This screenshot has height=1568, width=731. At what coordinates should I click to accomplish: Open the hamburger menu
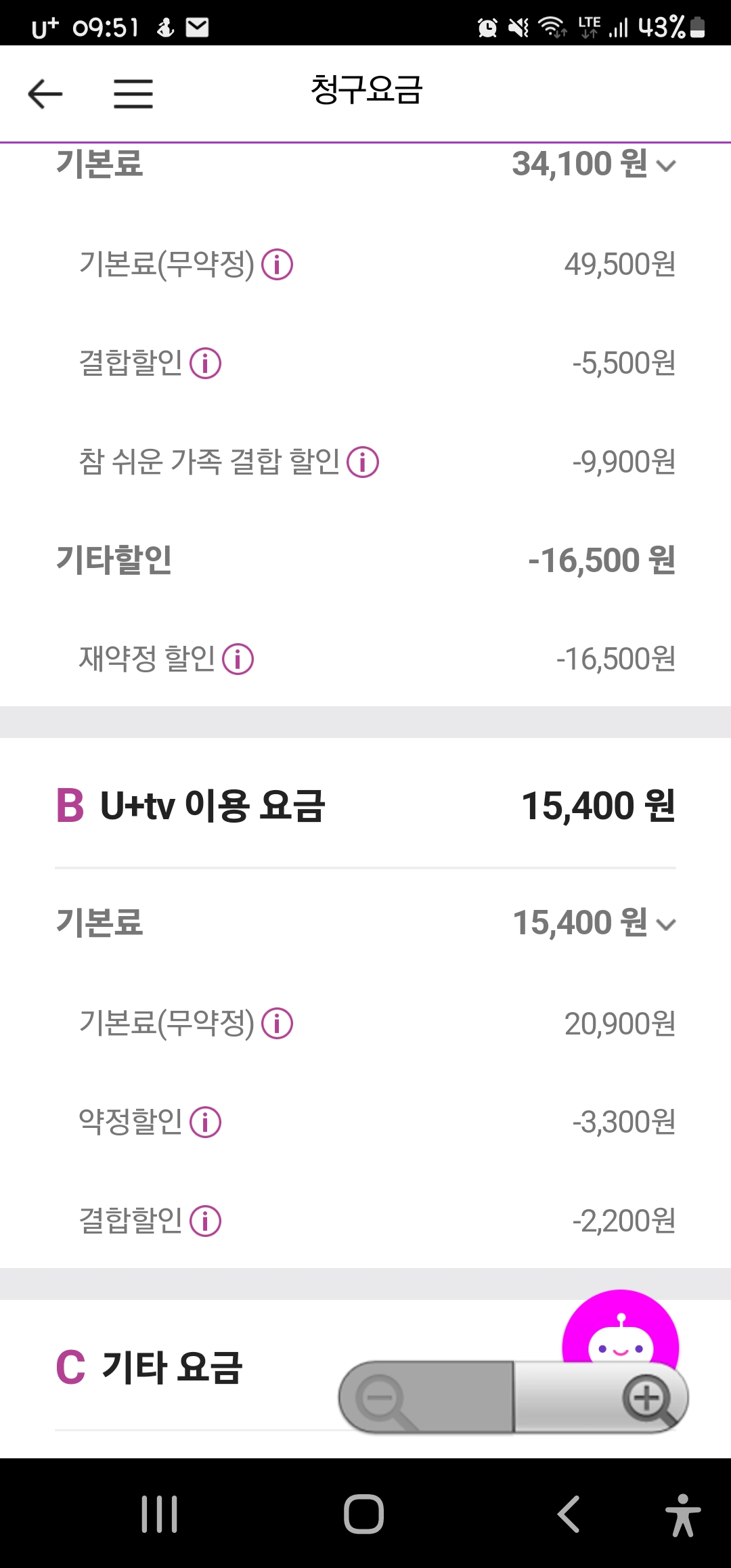point(133,93)
